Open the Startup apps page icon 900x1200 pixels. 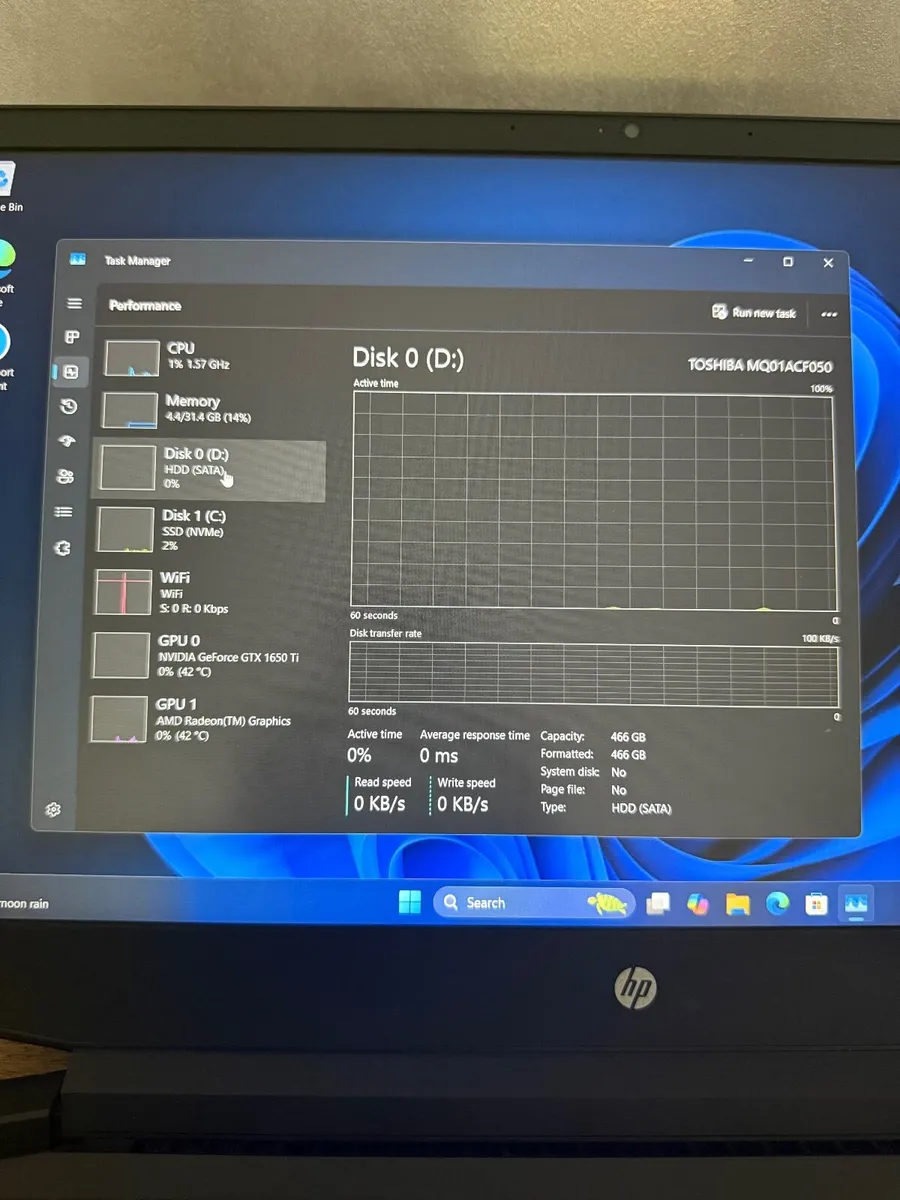click(x=67, y=442)
